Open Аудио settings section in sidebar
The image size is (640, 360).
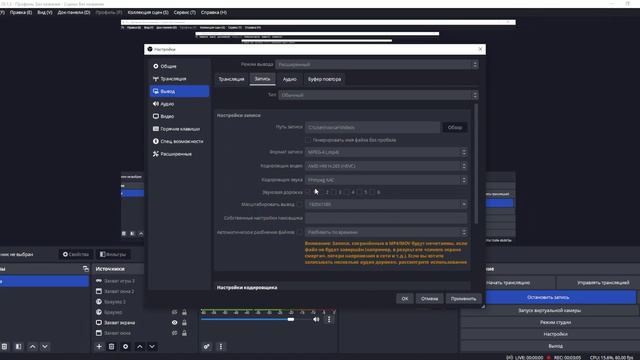(x=180, y=104)
